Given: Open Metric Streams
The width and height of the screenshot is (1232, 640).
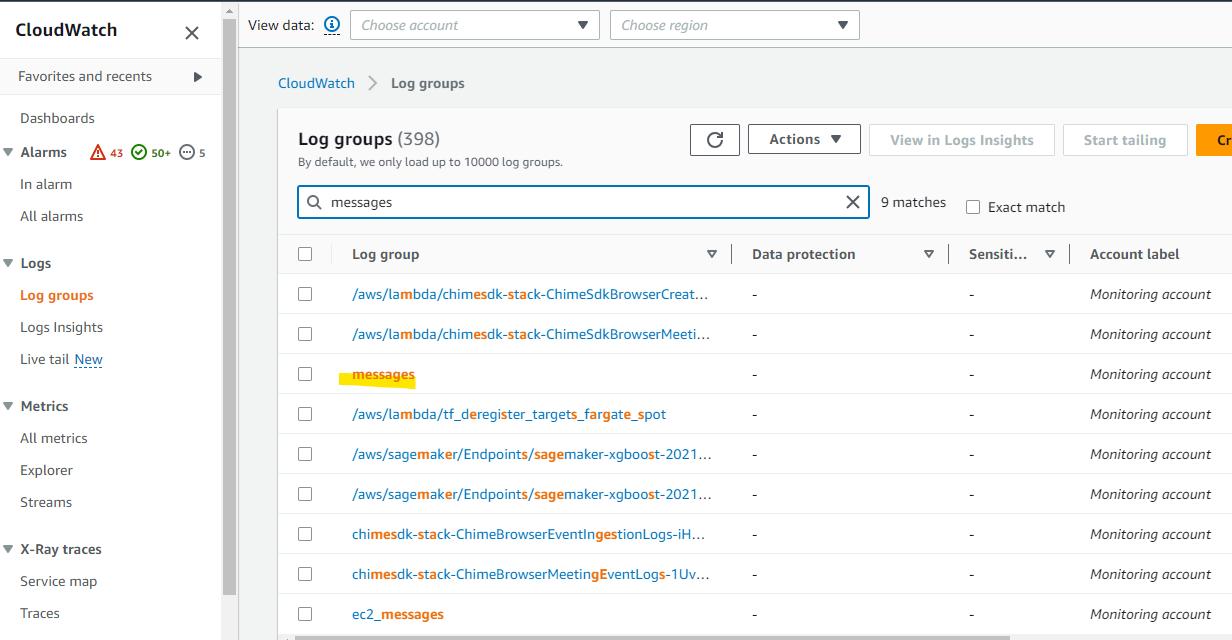Looking at the screenshot, I should pyautogui.click(x=46, y=502).
